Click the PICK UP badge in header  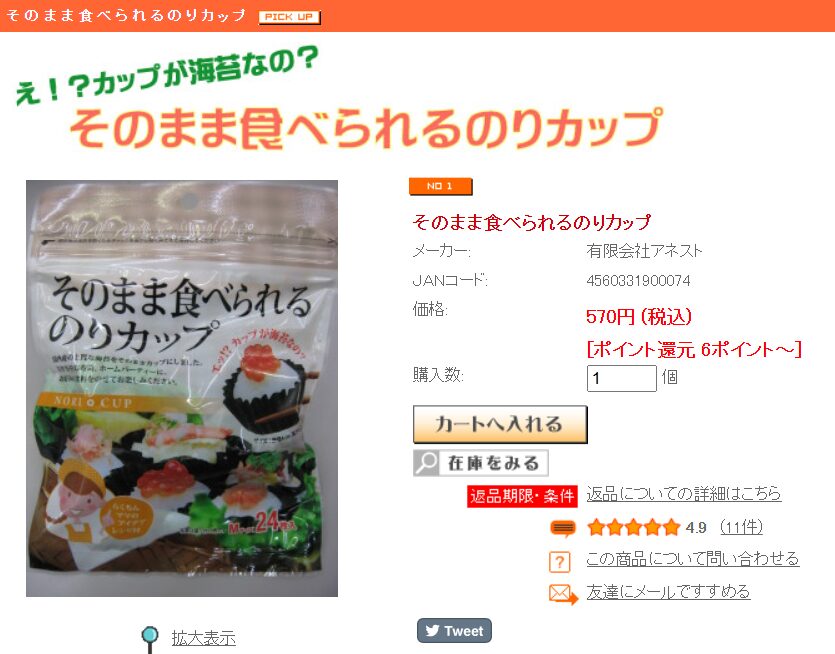289,17
